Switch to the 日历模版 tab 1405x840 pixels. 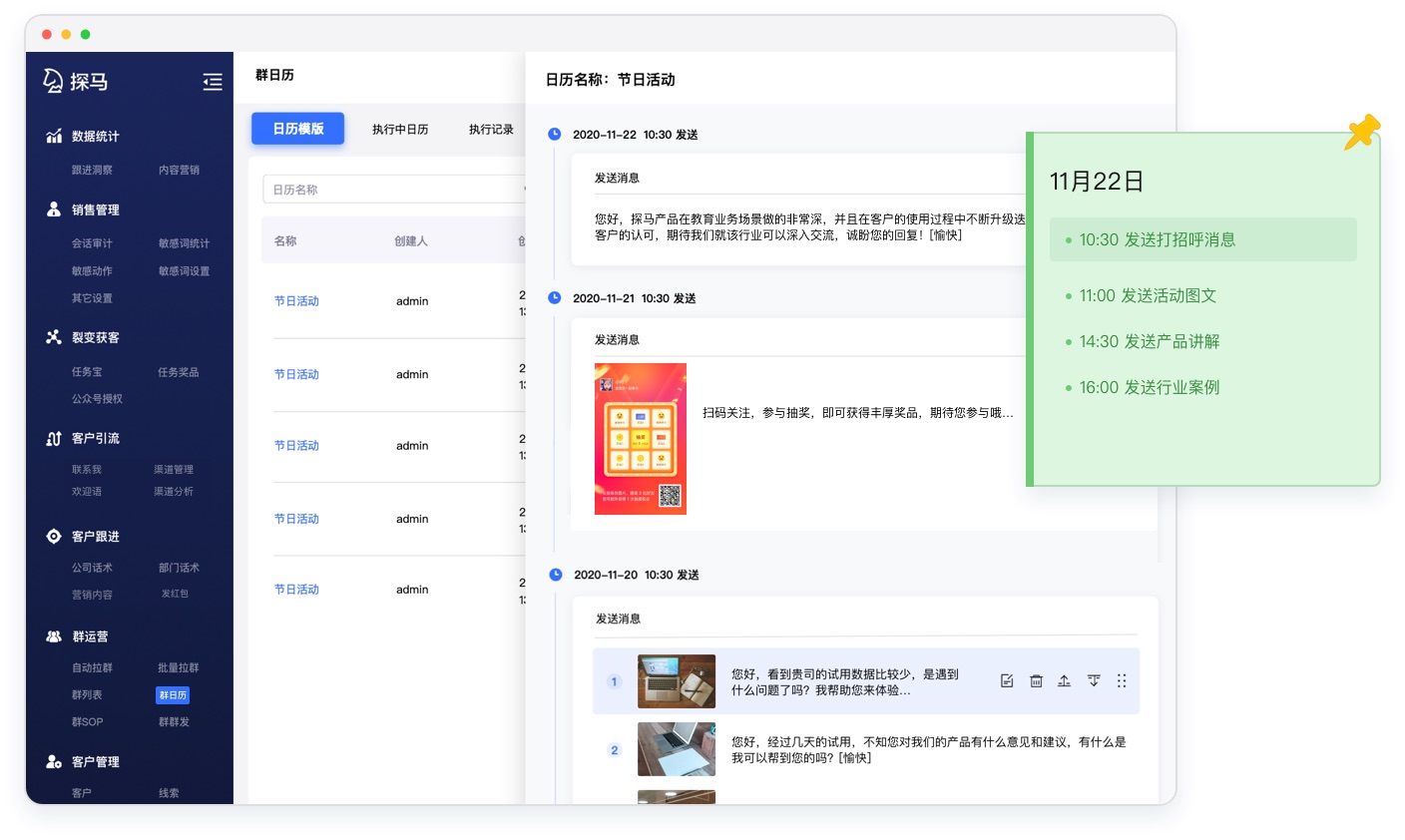pos(297,129)
